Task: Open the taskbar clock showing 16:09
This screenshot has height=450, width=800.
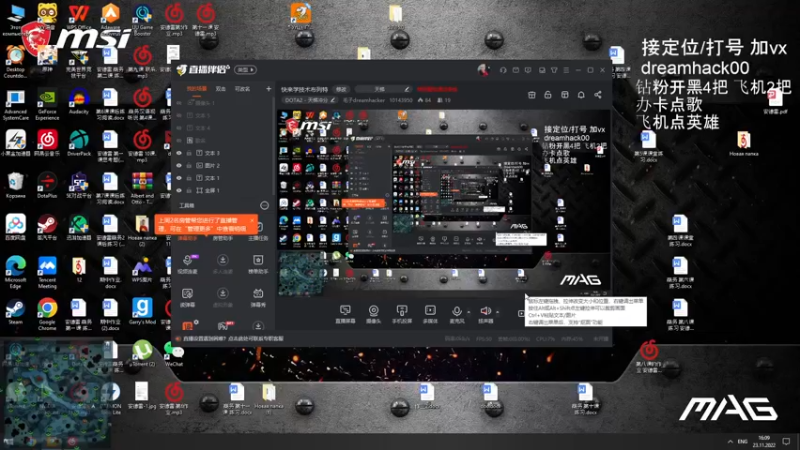Action: pos(764,441)
